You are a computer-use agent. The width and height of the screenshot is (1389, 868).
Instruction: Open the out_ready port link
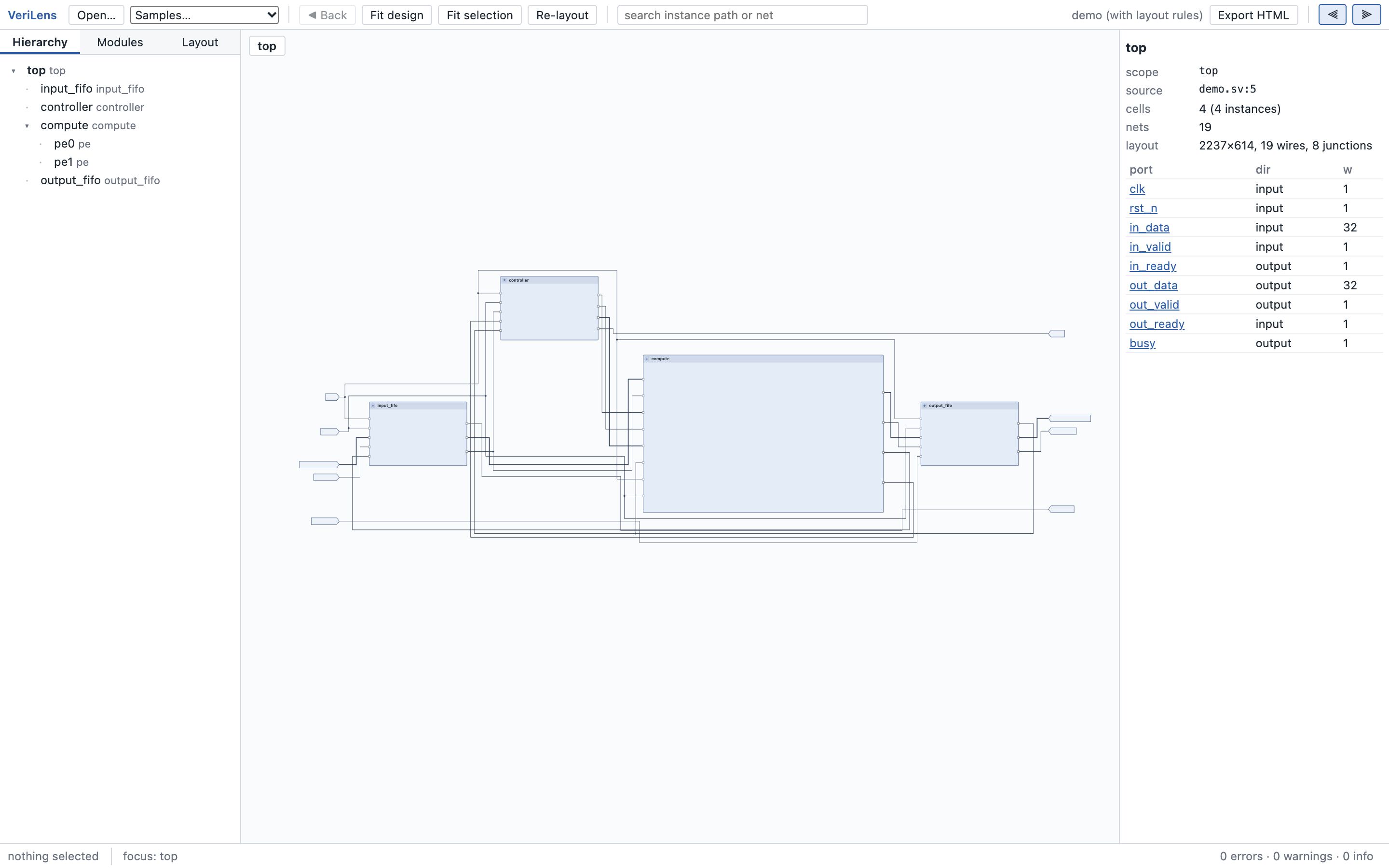pyautogui.click(x=1157, y=324)
